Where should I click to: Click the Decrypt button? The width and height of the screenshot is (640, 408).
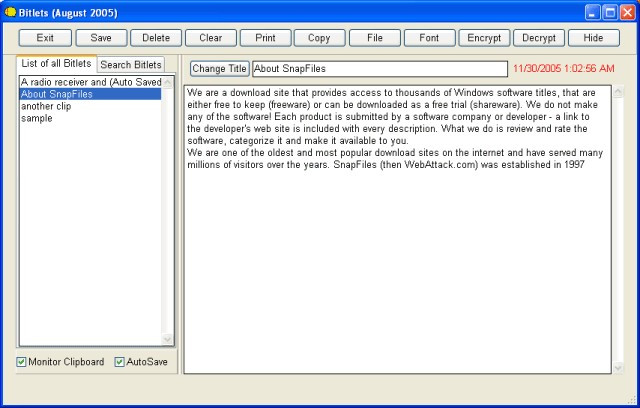pos(539,38)
